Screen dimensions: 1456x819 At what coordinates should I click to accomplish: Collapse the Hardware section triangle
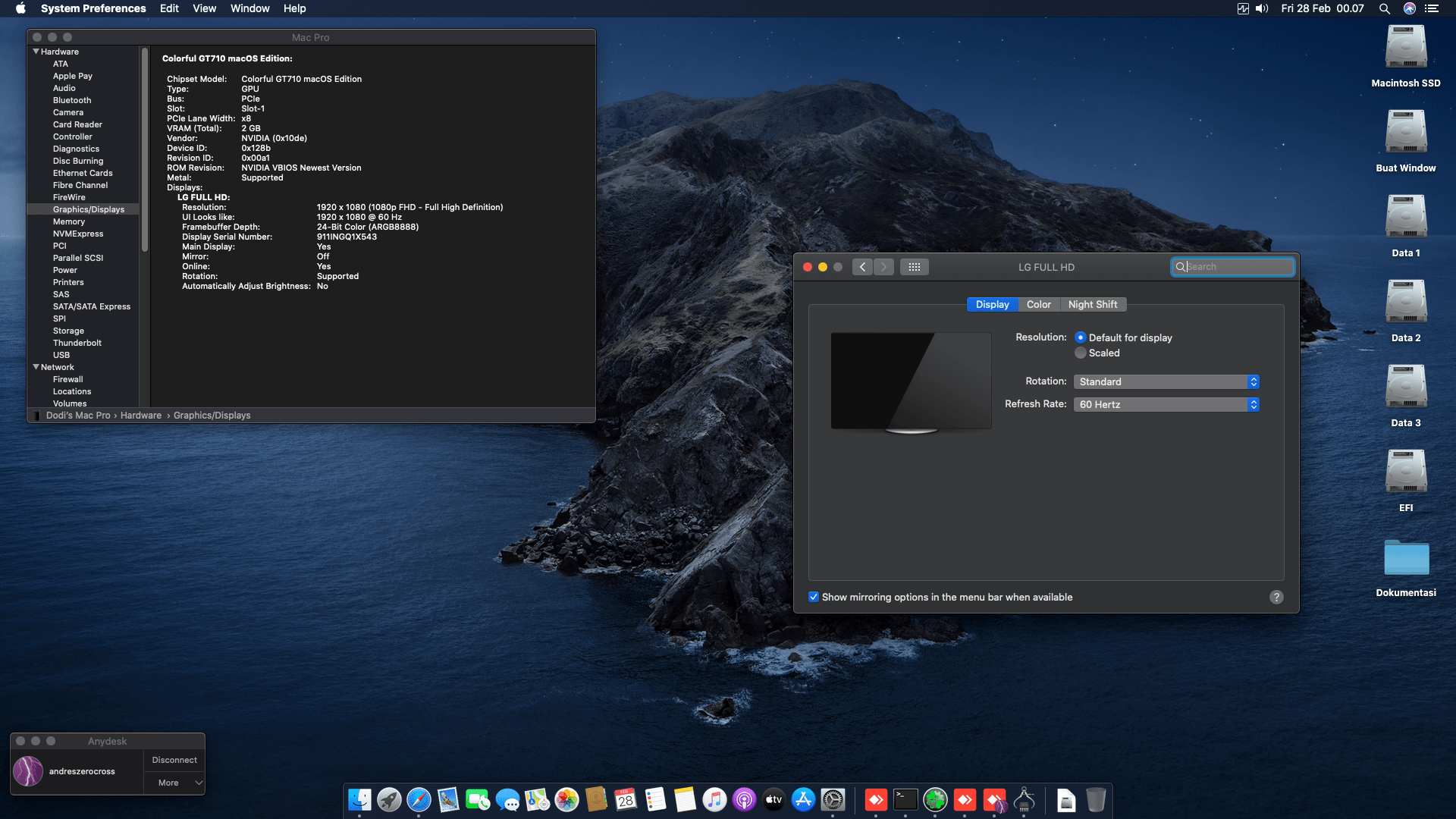point(36,52)
